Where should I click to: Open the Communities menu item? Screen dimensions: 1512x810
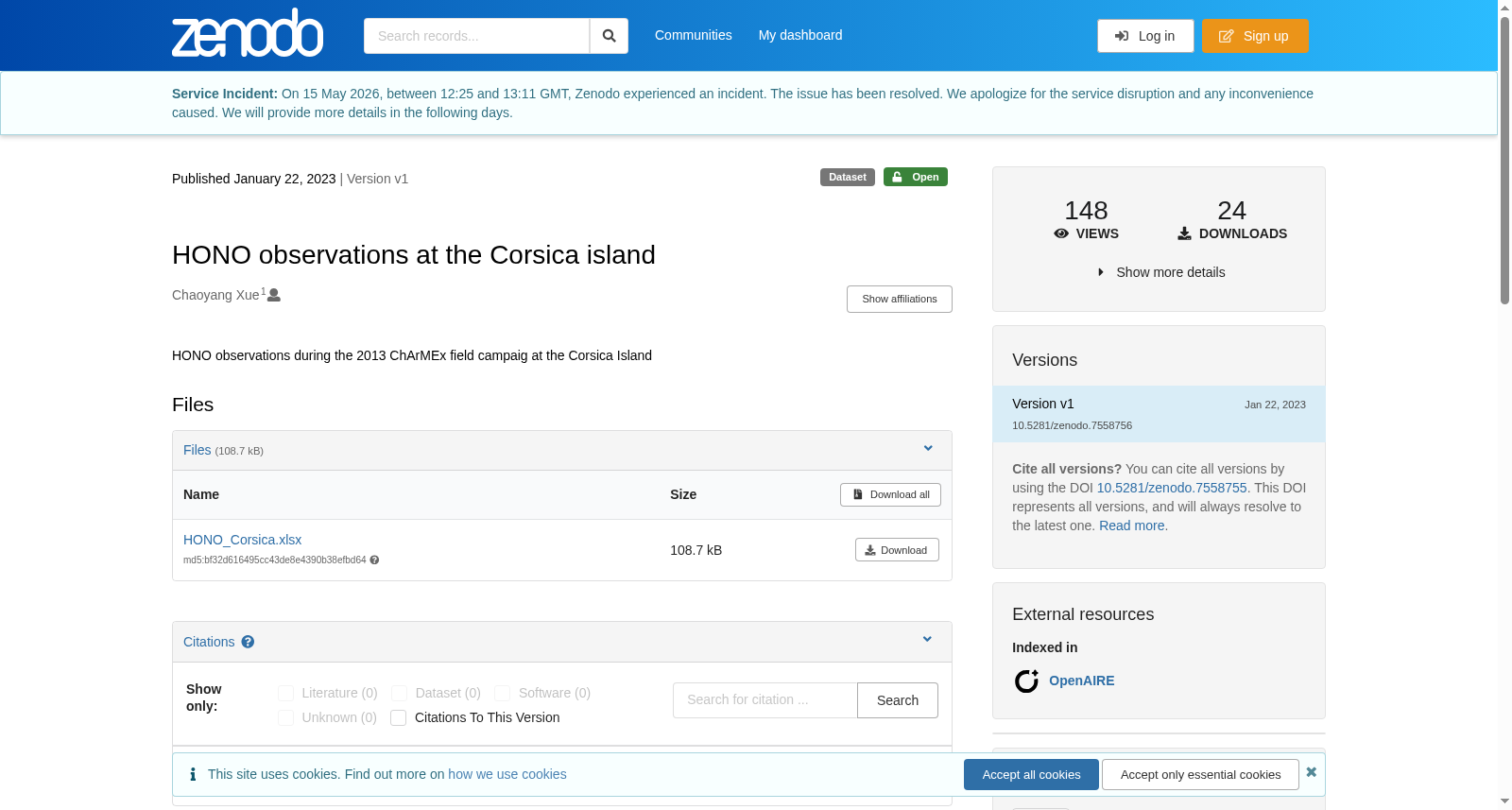(x=694, y=35)
